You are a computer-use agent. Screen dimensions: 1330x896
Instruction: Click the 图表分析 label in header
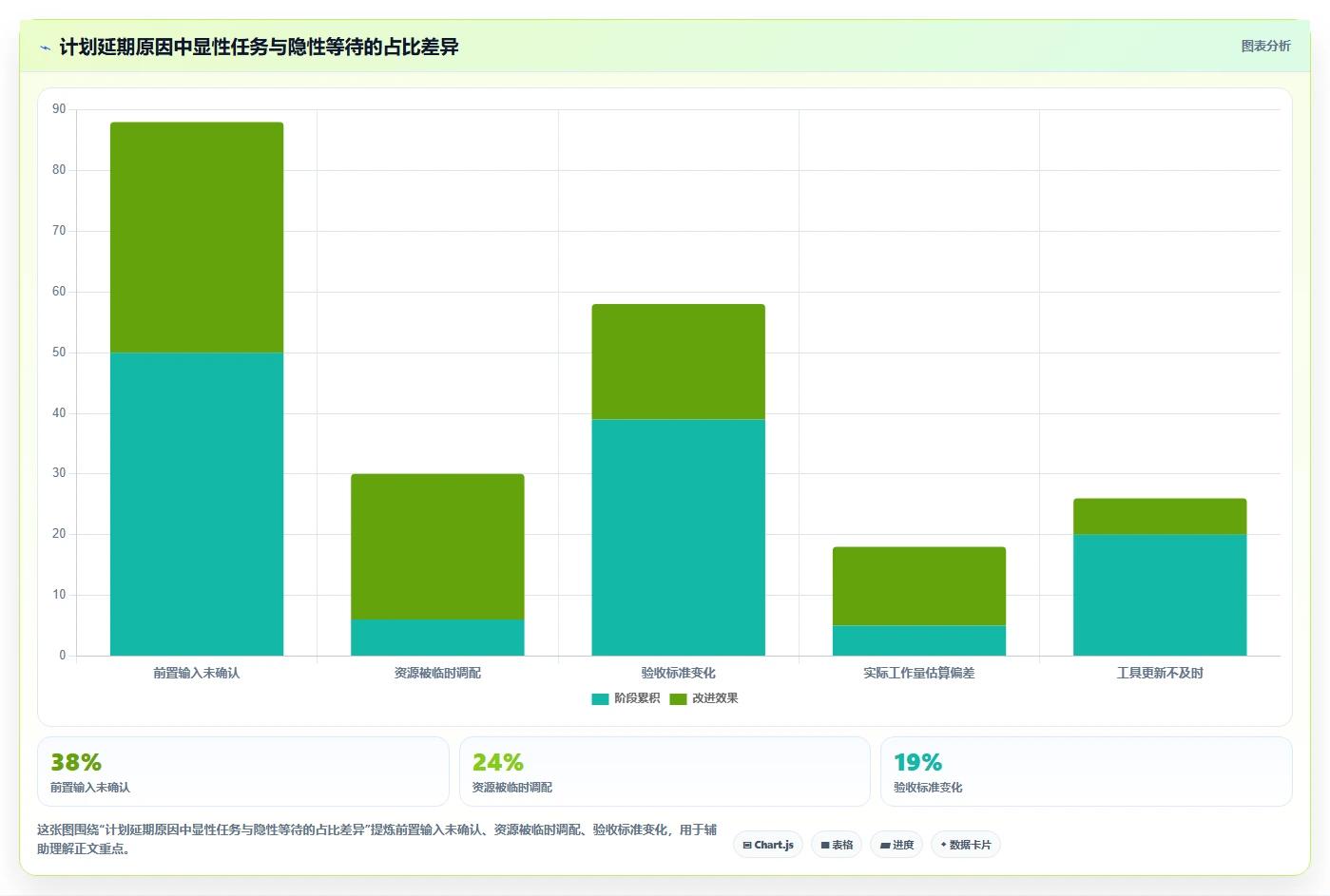[1265, 46]
